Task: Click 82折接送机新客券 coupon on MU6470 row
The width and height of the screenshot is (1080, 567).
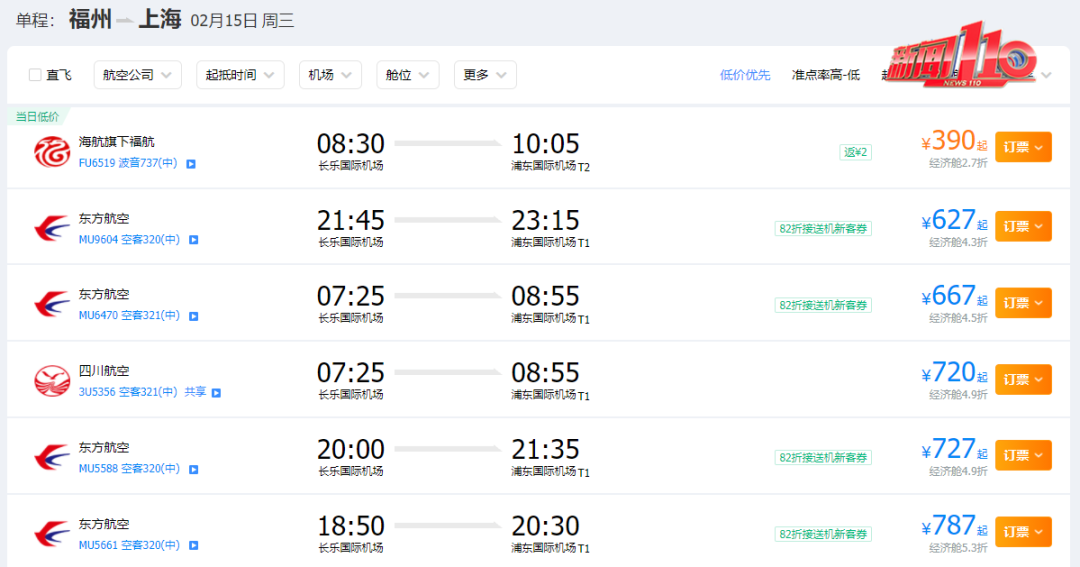Action: (x=823, y=305)
